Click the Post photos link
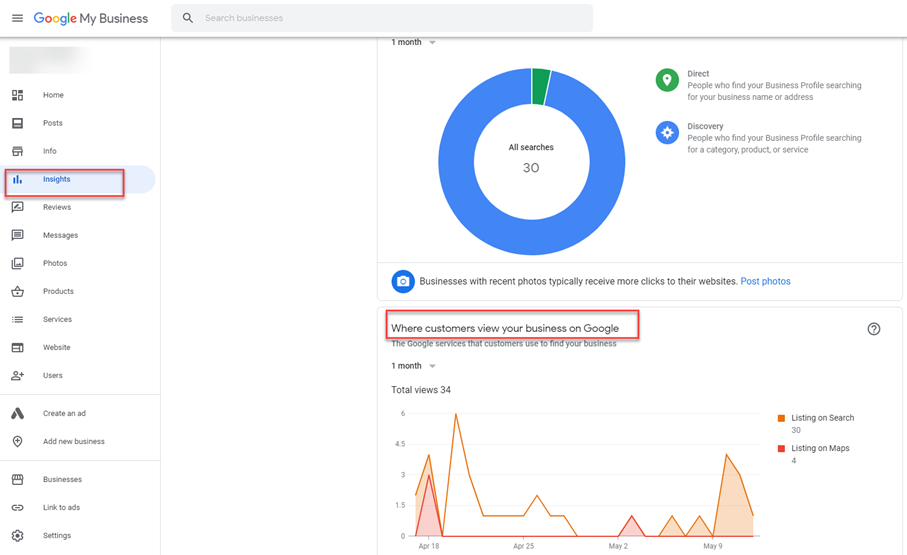The height and width of the screenshot is (555, 907). pos(765,281)
